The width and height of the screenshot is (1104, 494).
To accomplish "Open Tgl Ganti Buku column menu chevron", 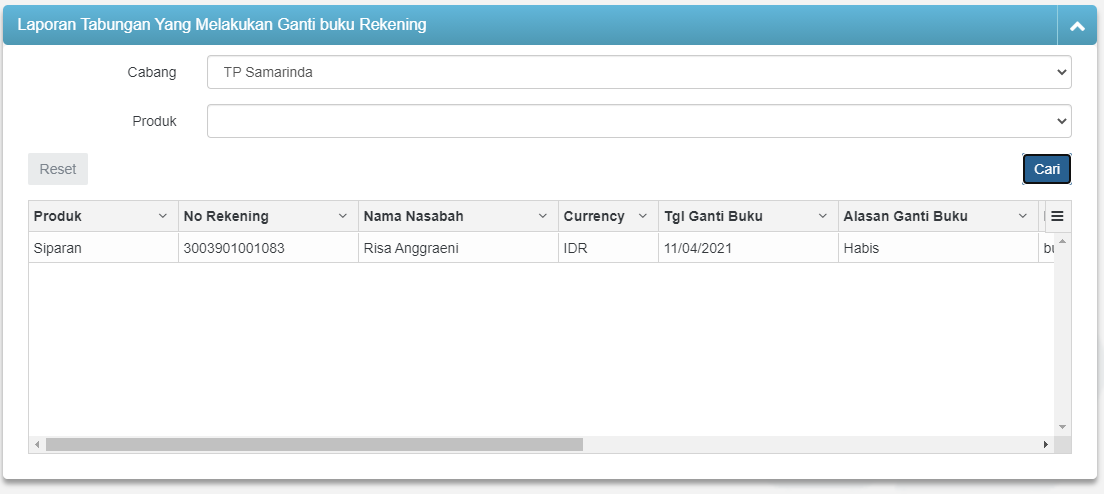I will pos(823,216).
